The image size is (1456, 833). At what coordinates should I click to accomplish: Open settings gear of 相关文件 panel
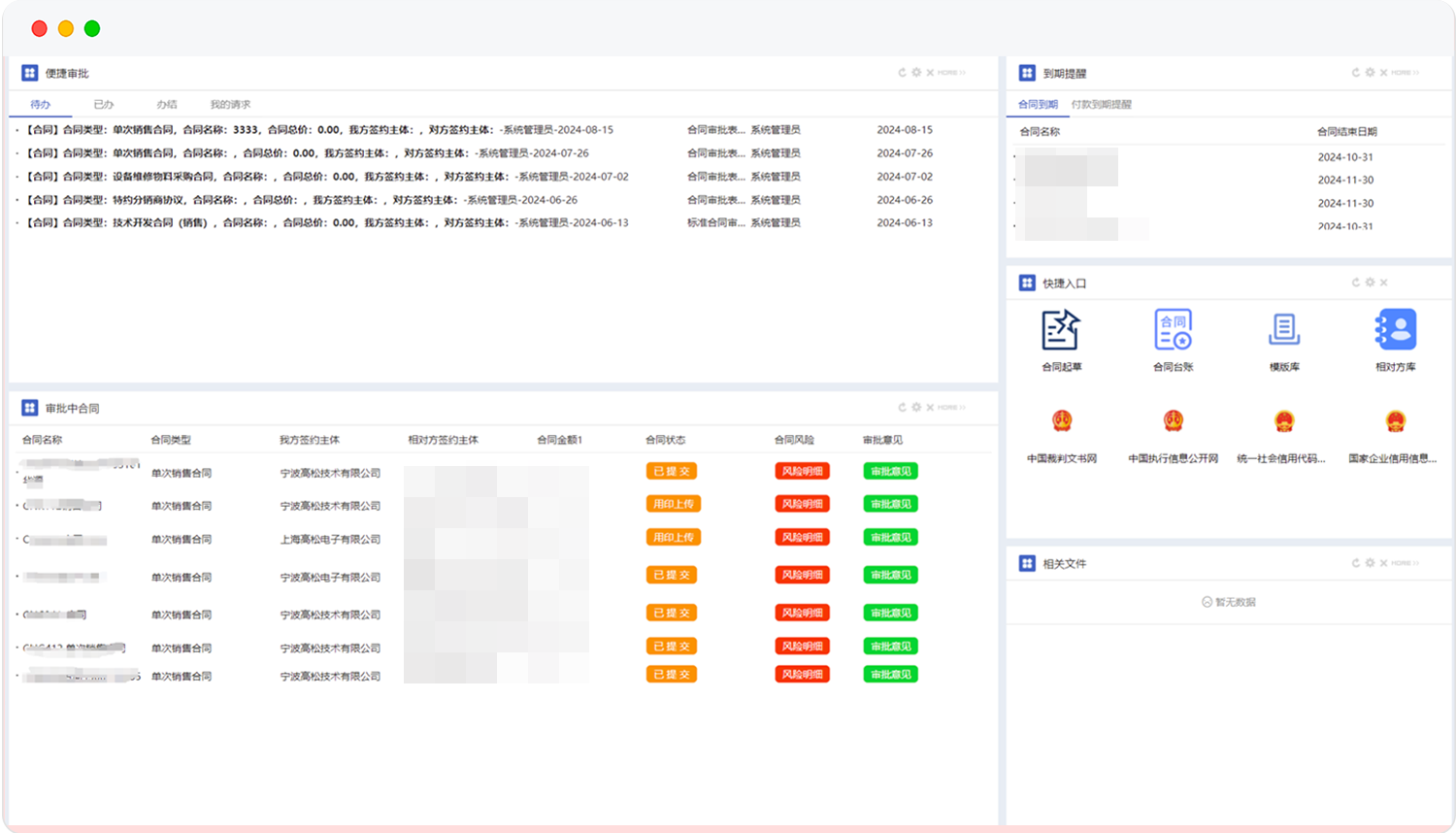[1370, 563]
